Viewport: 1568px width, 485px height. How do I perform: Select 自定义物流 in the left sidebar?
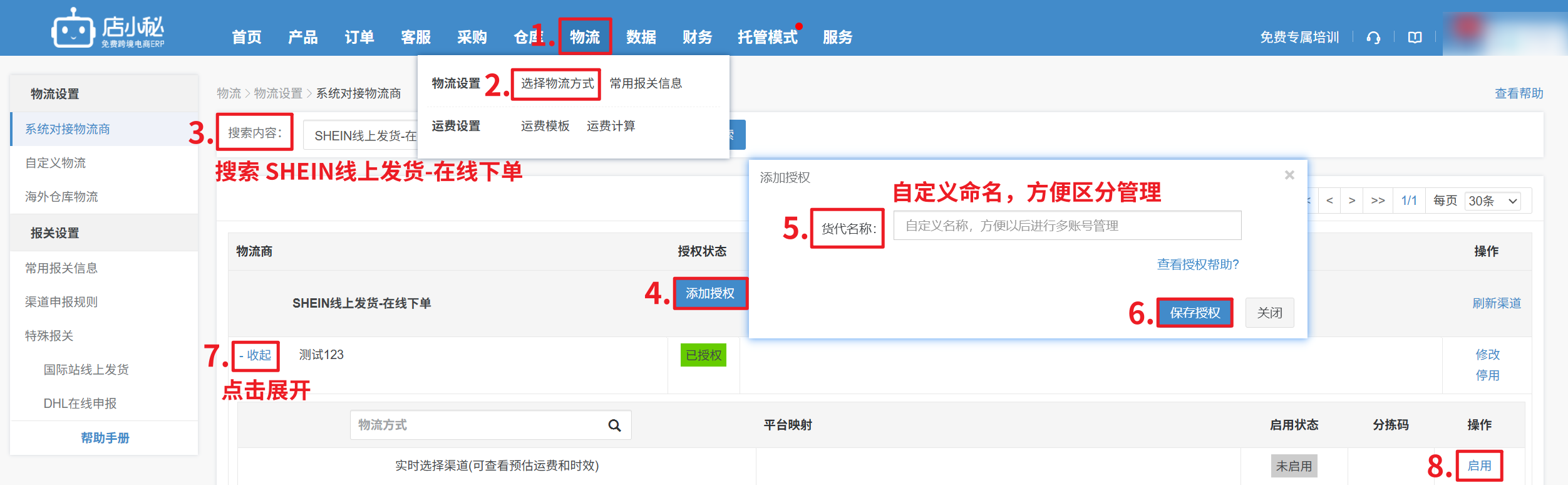(x=56, y=163)
